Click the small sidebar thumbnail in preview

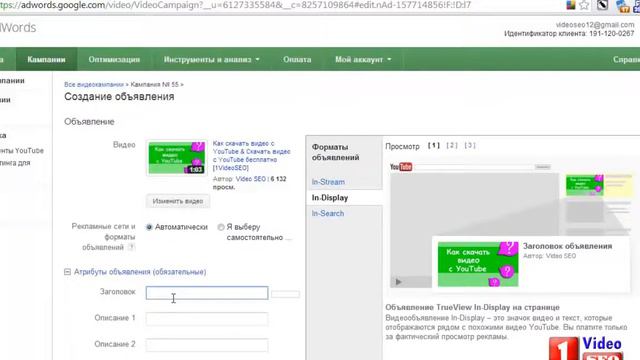pyautogui.click(x=584, y=185)
